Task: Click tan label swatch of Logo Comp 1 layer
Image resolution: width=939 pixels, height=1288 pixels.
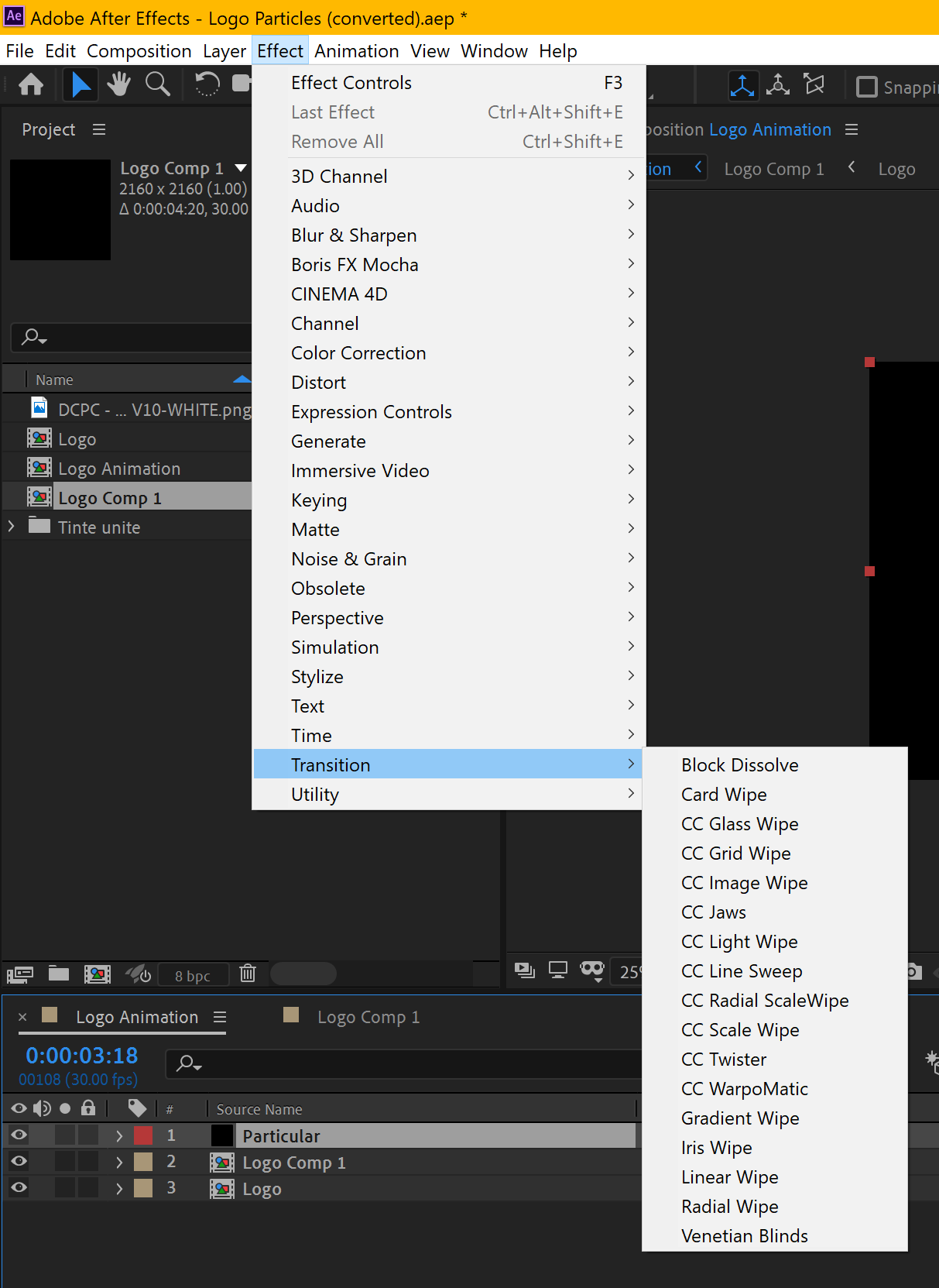Action: point(143,1162)
